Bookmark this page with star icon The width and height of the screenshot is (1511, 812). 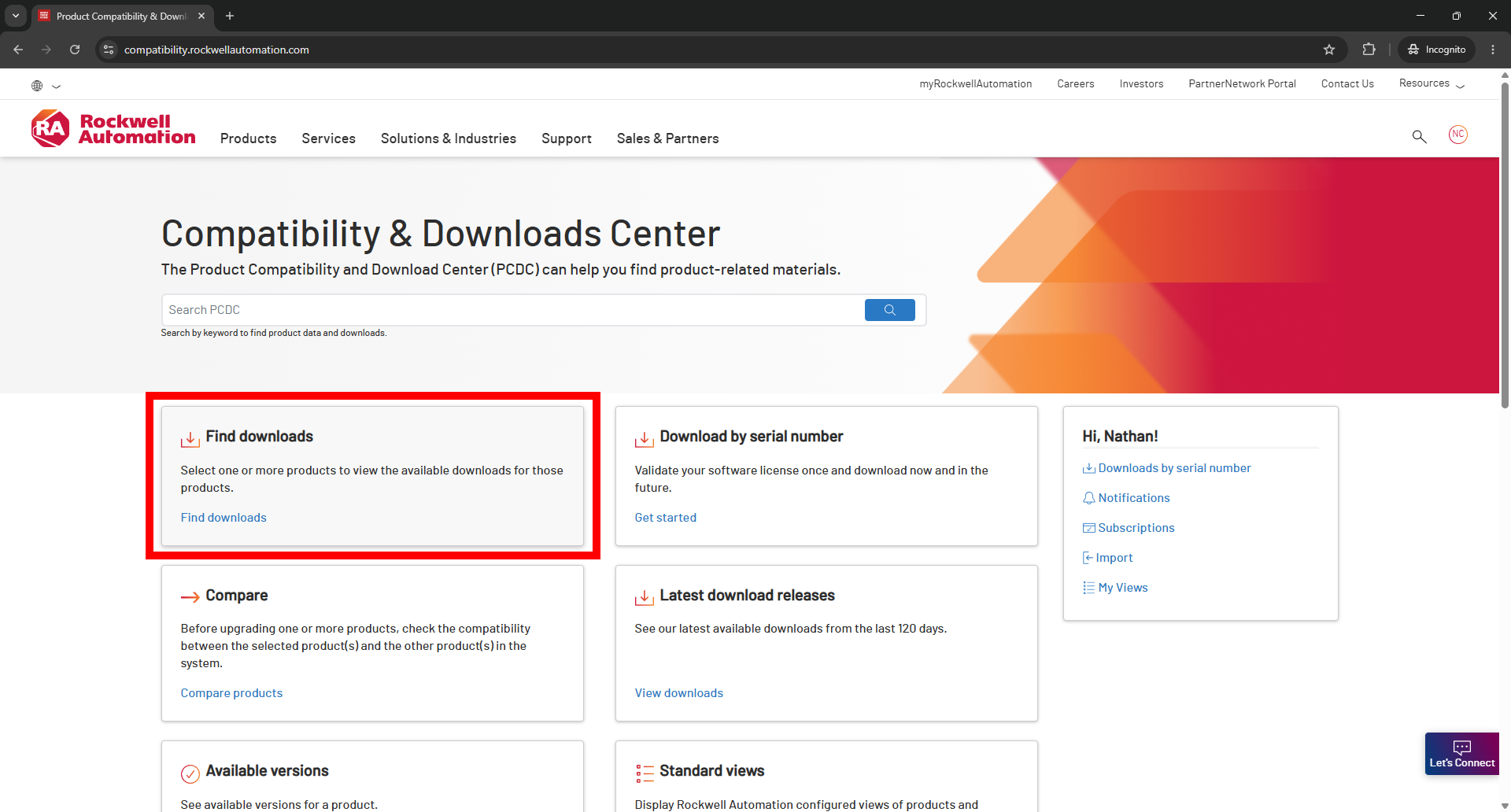1329,50
